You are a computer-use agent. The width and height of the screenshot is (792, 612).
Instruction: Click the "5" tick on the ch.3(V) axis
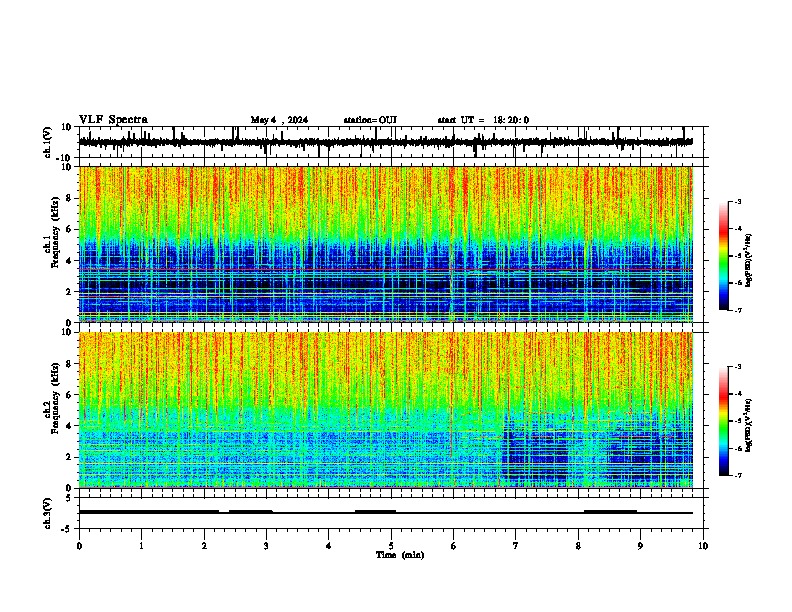(x=69, y=498)
